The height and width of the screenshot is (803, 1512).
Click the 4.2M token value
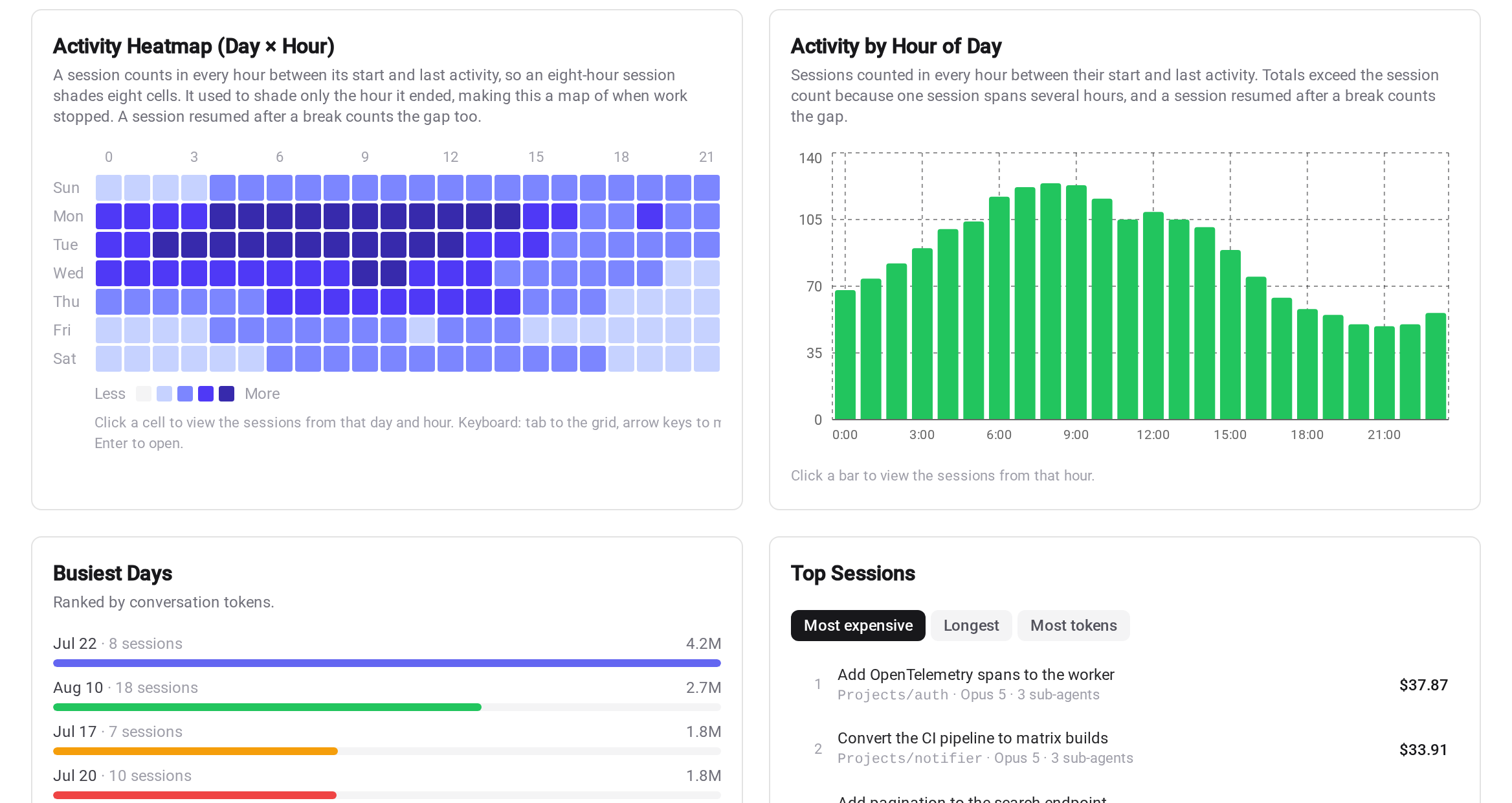point(704,644)
